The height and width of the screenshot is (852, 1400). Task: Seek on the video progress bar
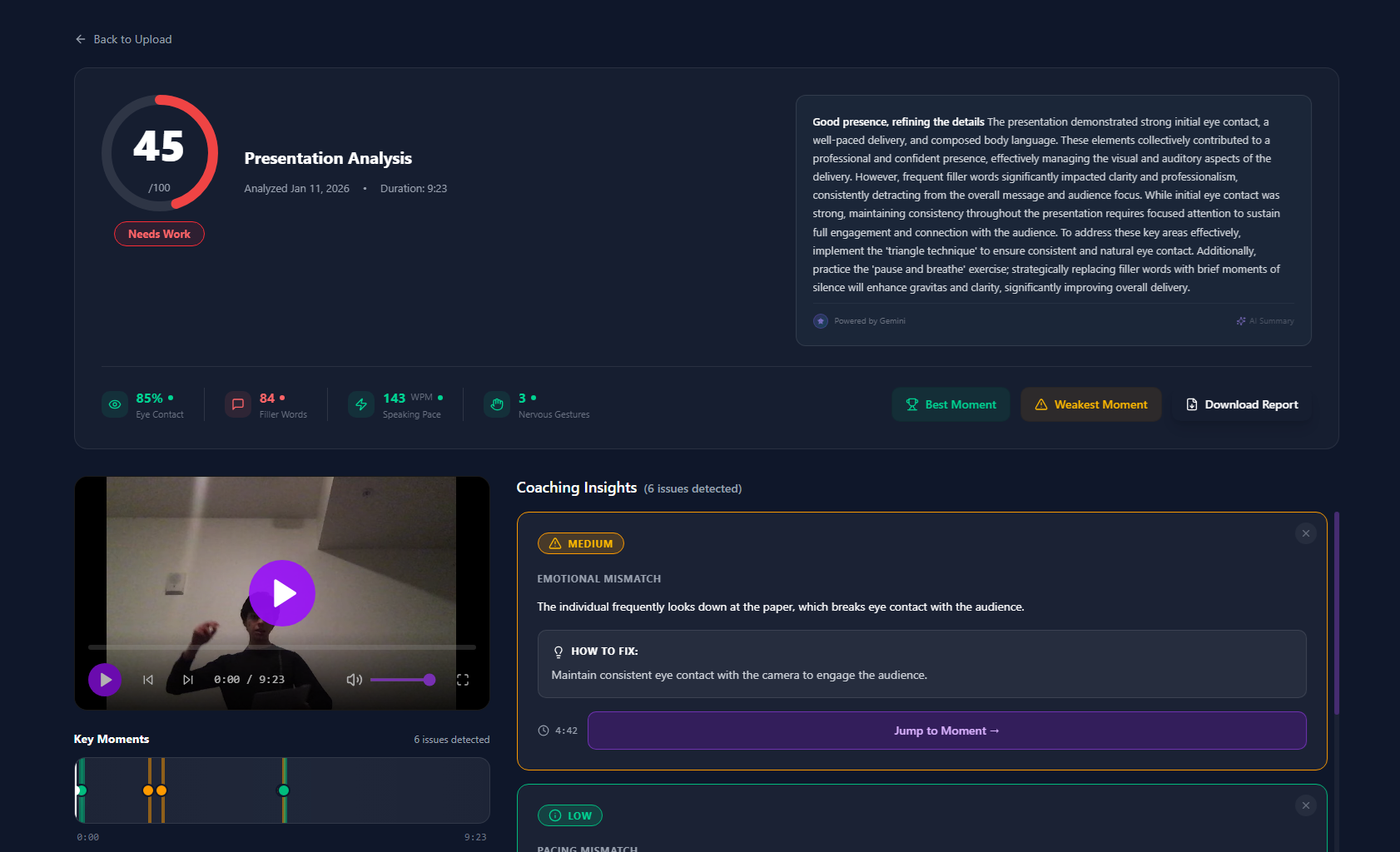pyautogui.click(x=282, y=646)
